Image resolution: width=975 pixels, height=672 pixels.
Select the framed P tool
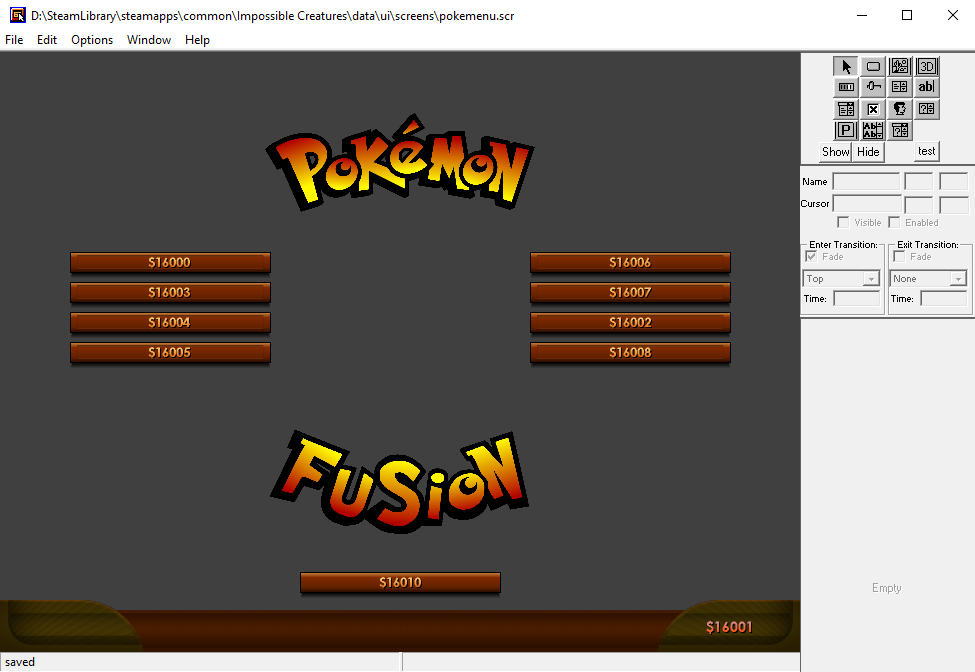846,130
